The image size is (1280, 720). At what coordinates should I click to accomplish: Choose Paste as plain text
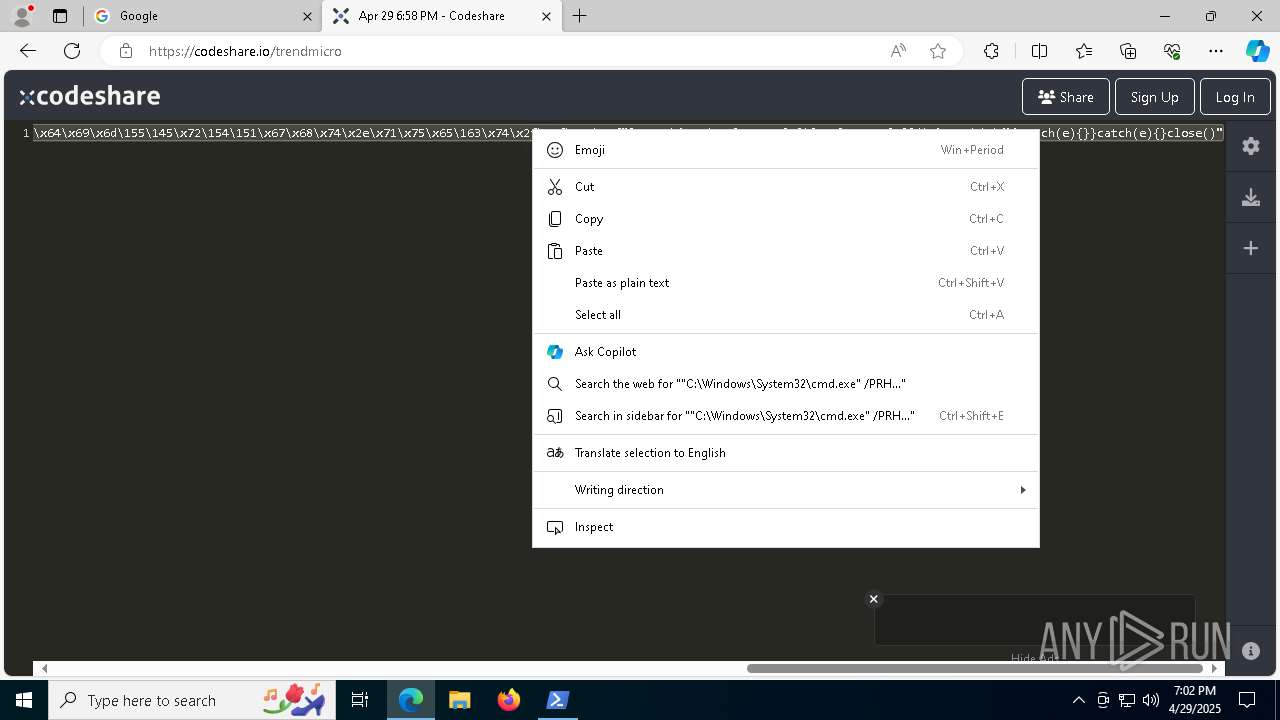click(785, 283)
